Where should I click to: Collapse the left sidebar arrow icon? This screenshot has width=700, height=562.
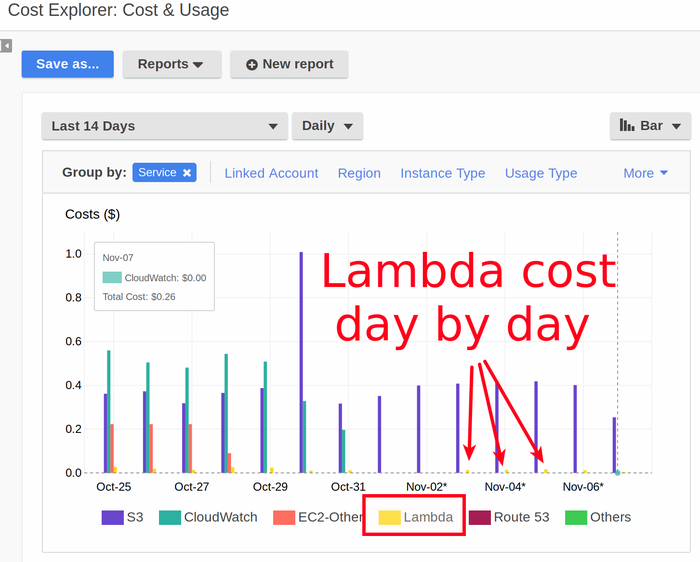coord(6,46)
